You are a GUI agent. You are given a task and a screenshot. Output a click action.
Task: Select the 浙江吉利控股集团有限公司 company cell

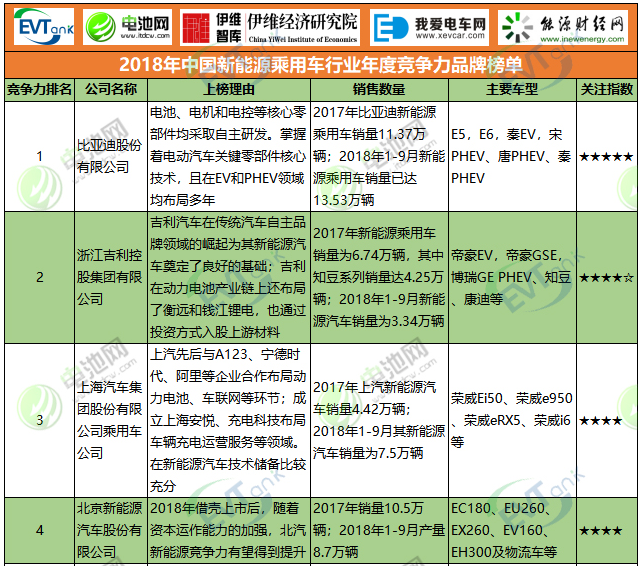click(110, 276)
